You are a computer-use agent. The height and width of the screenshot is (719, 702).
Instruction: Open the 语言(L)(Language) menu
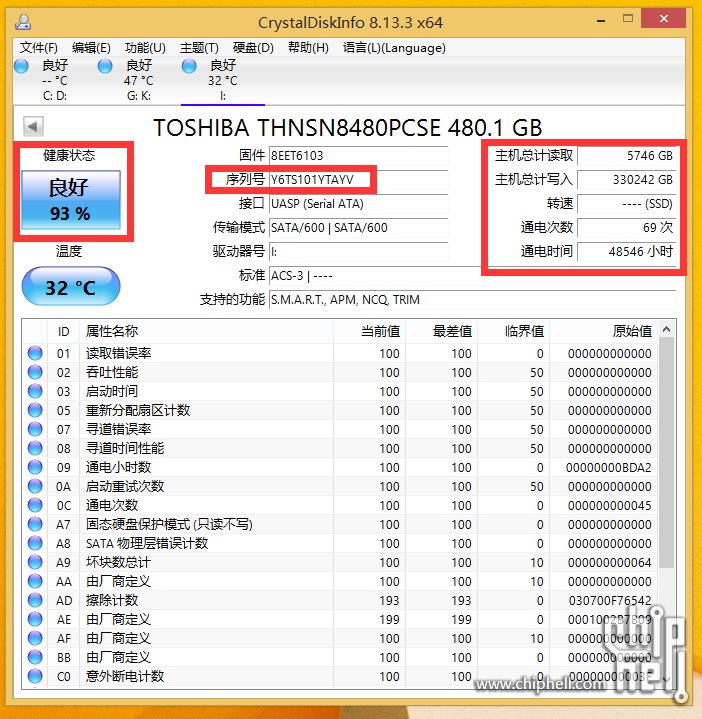(x=394, y=48)
